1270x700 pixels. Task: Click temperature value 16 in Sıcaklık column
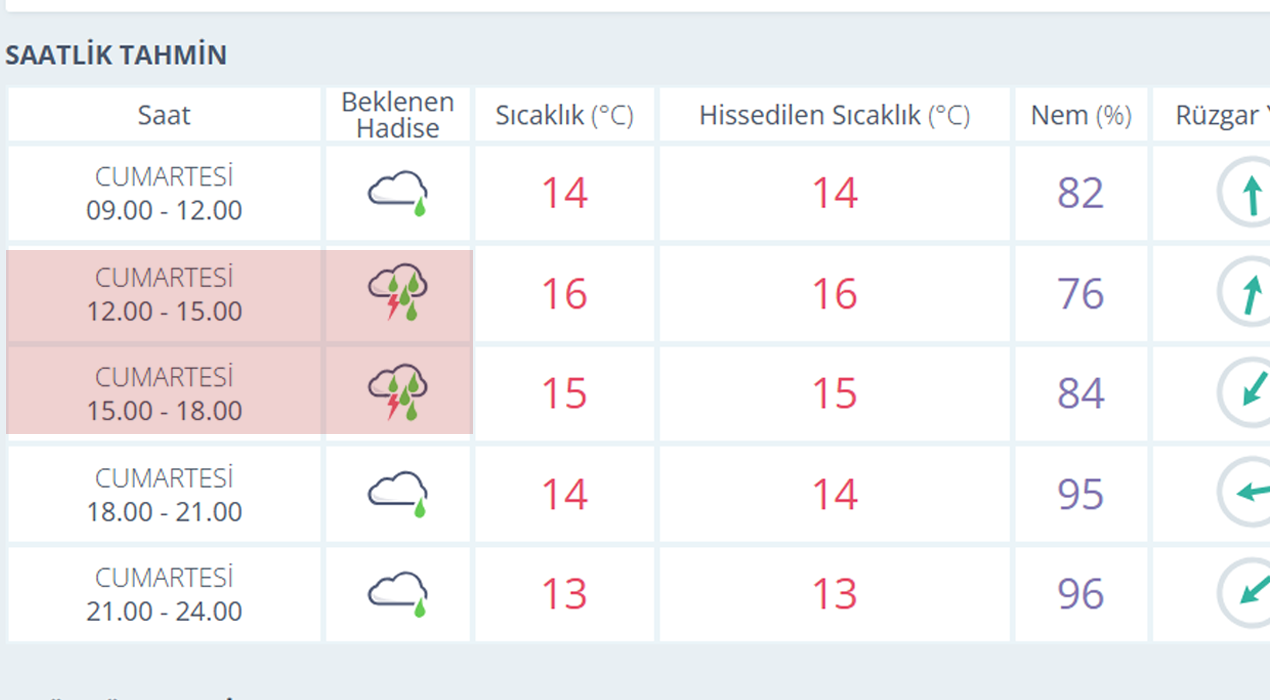click(x=565, y=294)
